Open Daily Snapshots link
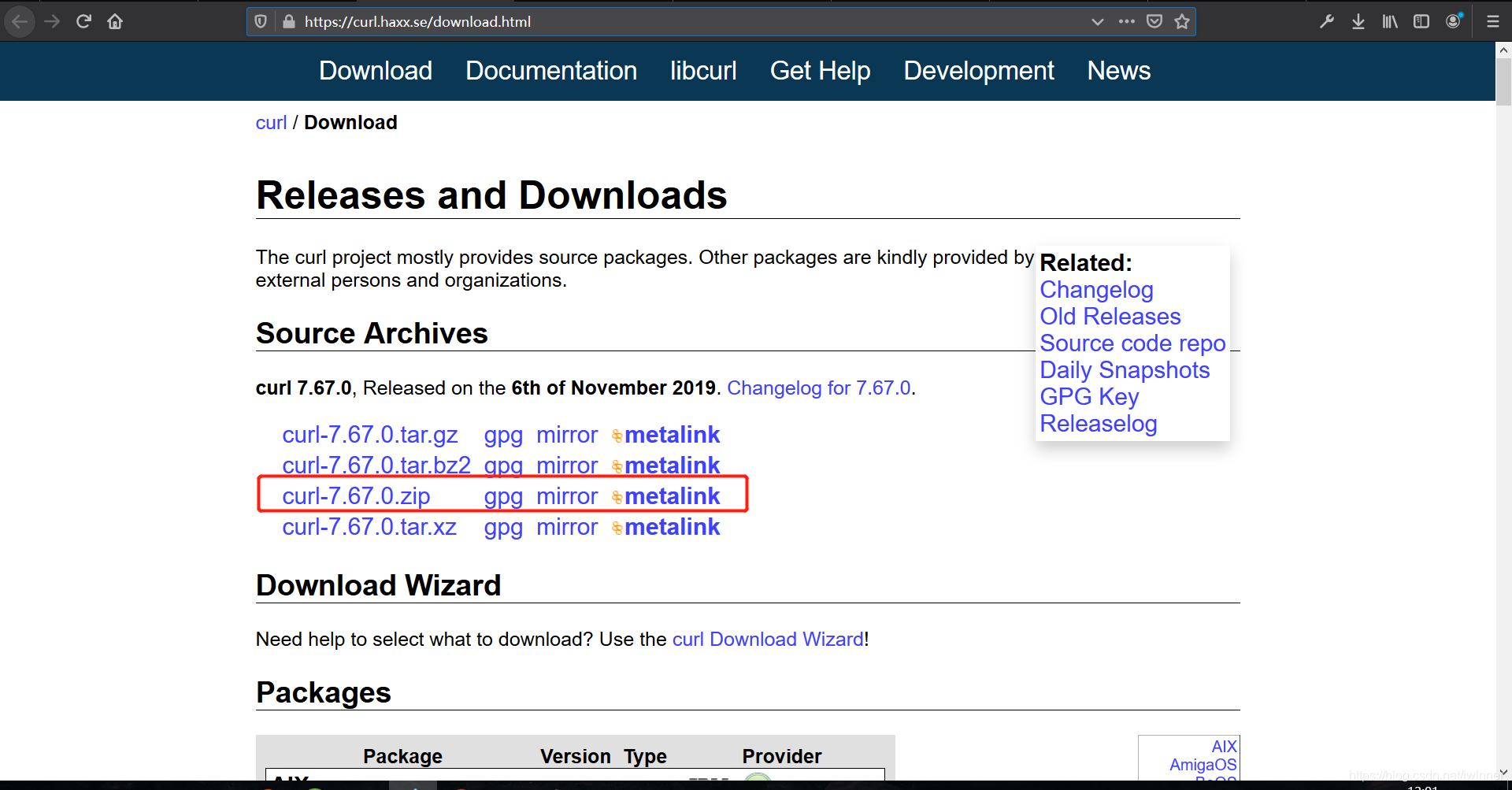1512x790 pixels. [1125, 370]
